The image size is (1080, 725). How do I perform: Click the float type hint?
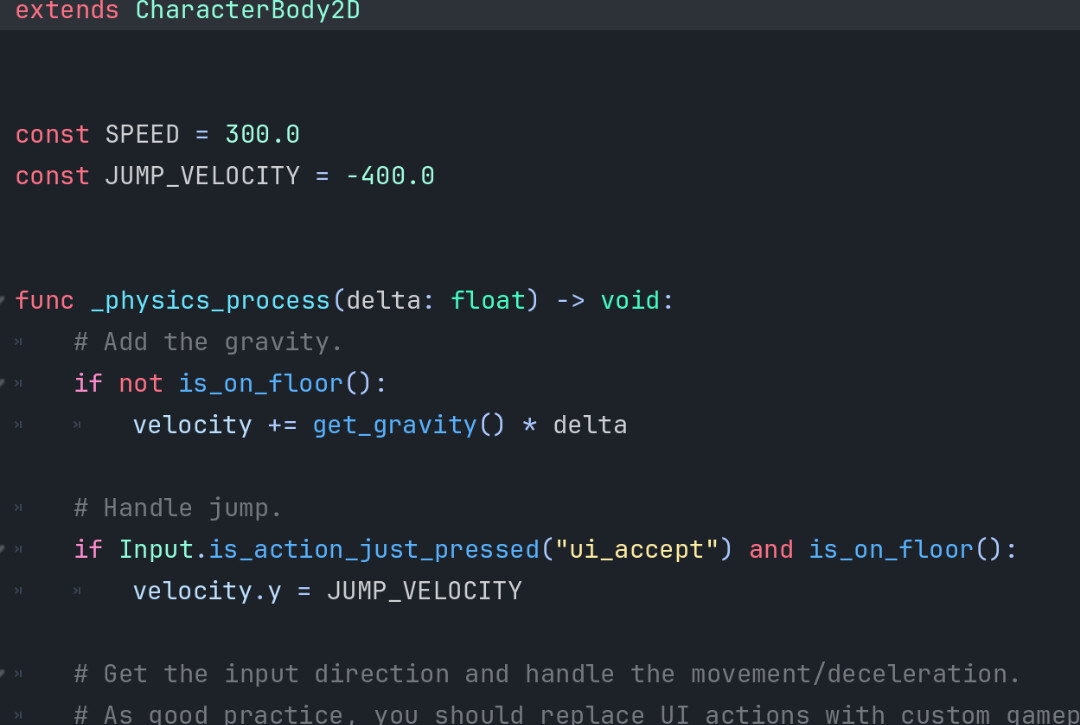click(488, 300)
